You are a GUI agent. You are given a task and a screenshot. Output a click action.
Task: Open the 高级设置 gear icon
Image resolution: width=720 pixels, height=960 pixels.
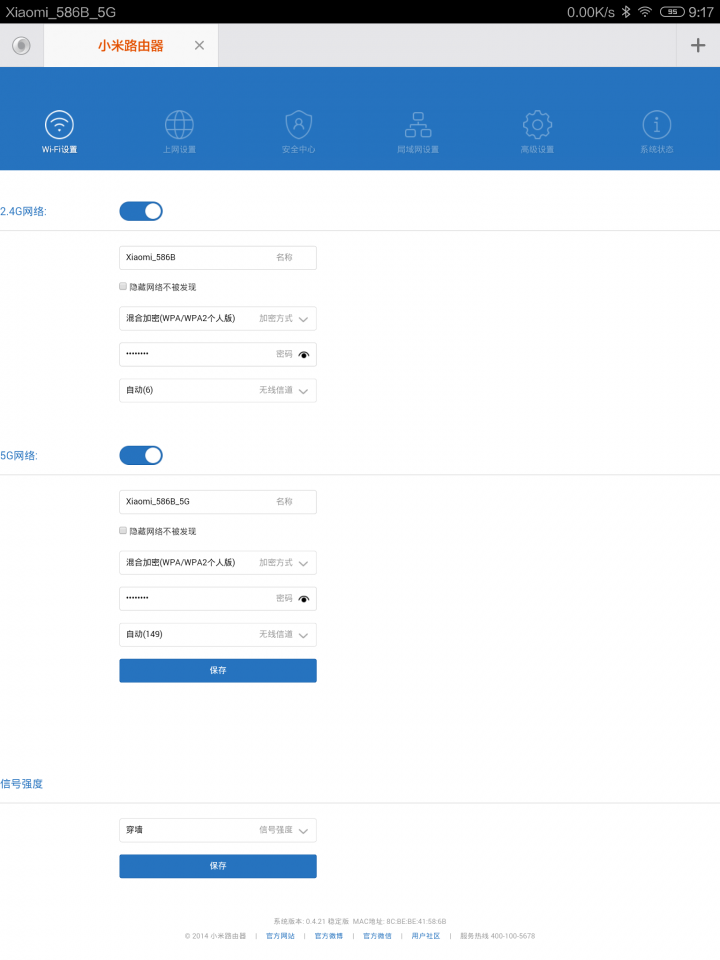tap(538, 125)
